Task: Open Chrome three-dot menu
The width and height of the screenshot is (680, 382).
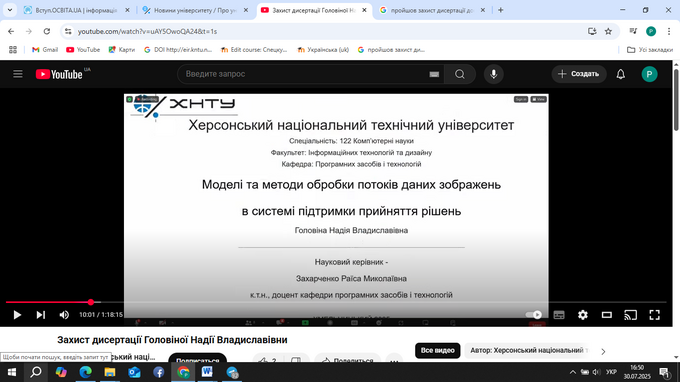Action: pos(669,31)
